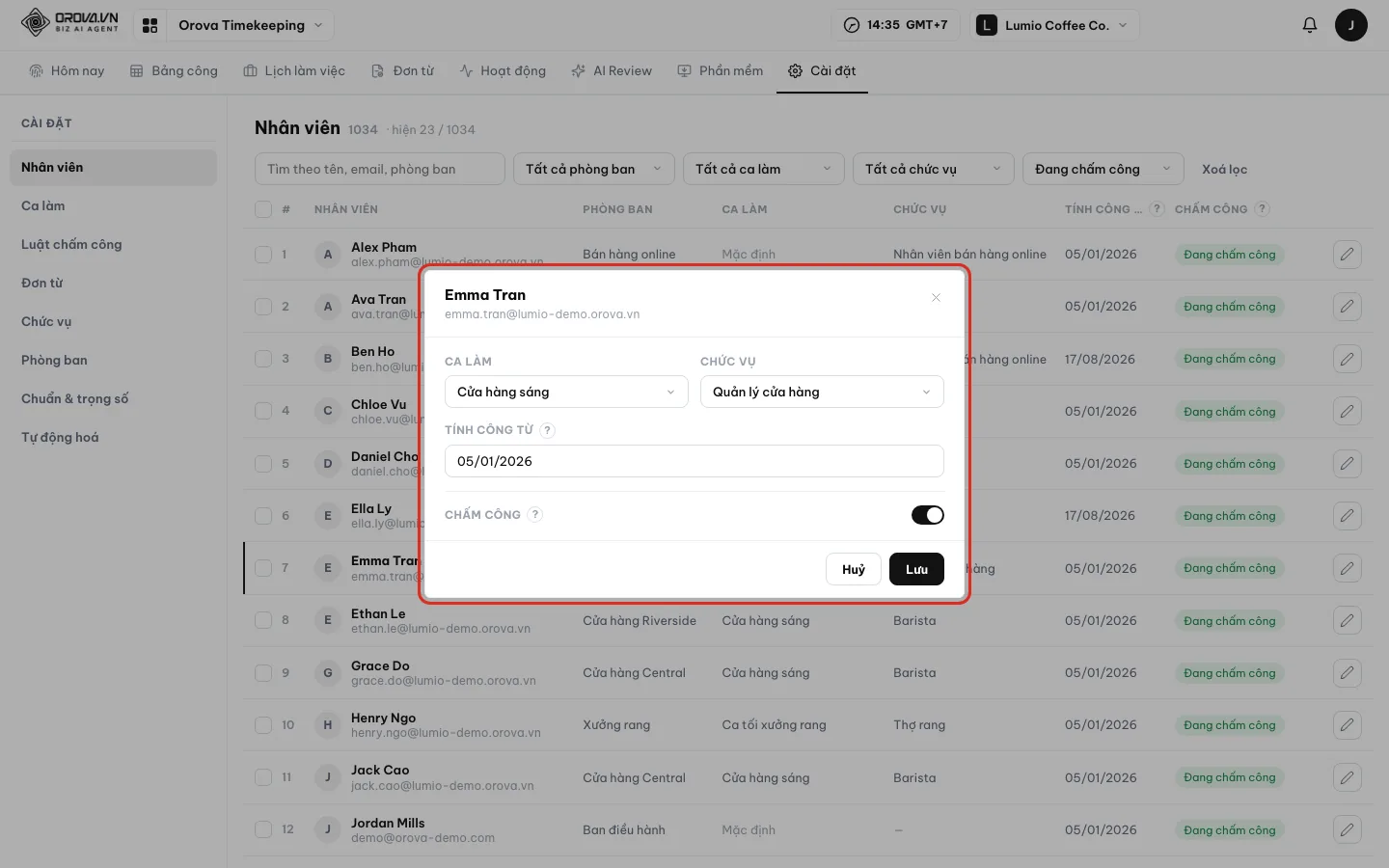This screenshot has width=1389, height=868.
Task: Open the app grid icon
Action: tap(150, 26)
